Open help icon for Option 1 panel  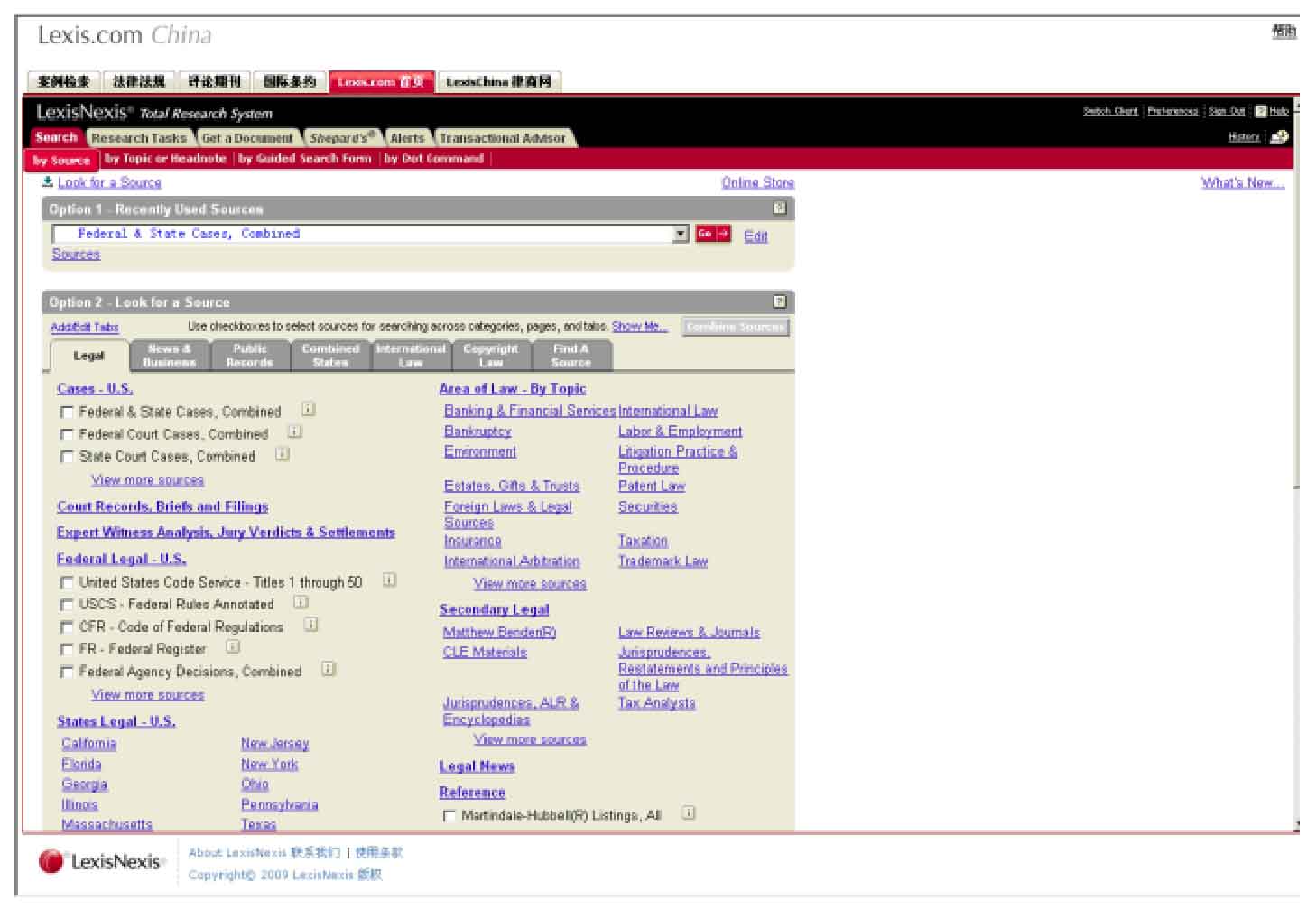[x=780, y=208]
